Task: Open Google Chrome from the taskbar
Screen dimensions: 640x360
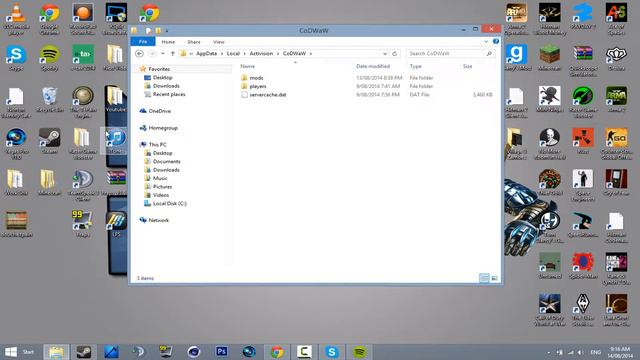Action: pyautogui.click(x=277, y=351)
